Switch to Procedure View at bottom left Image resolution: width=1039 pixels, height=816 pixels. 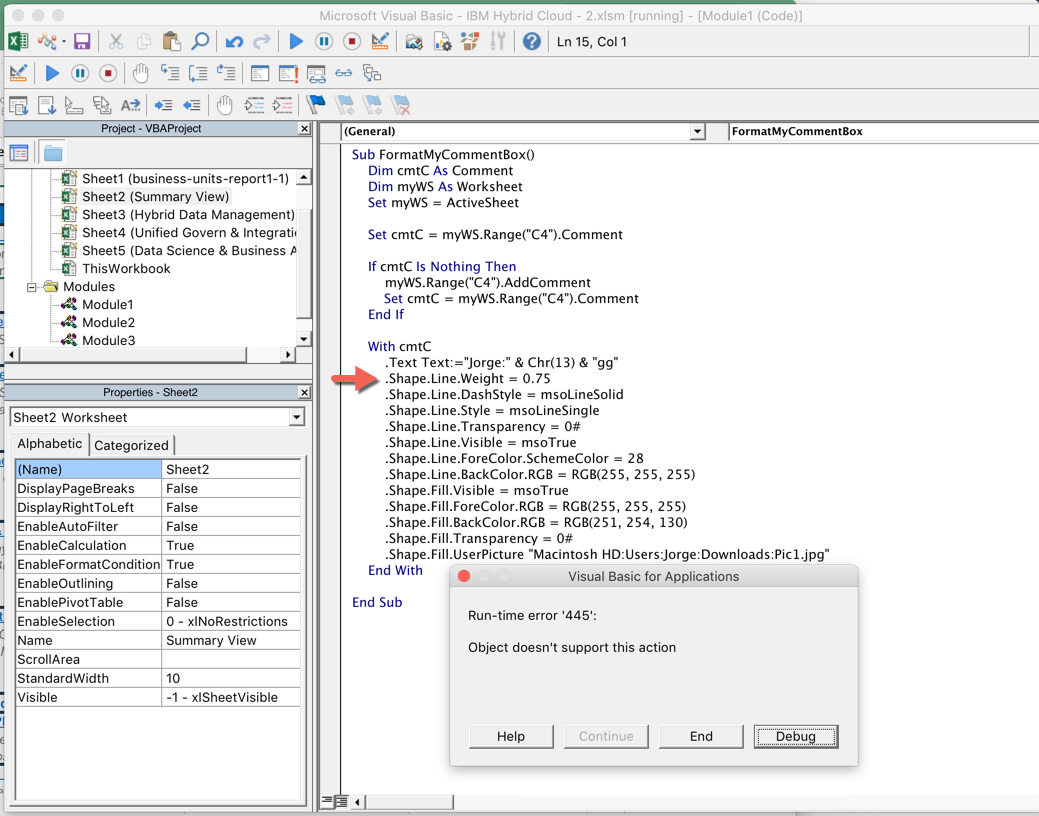tap(327, 801)
